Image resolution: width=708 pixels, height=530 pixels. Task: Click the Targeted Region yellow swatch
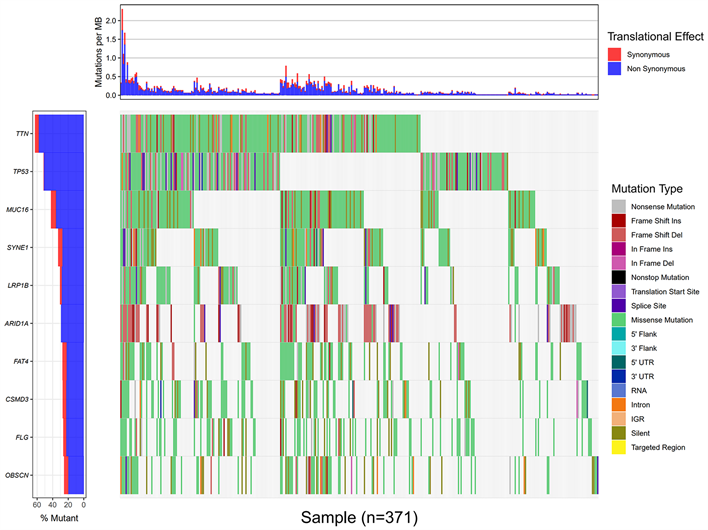pos(621,447)
